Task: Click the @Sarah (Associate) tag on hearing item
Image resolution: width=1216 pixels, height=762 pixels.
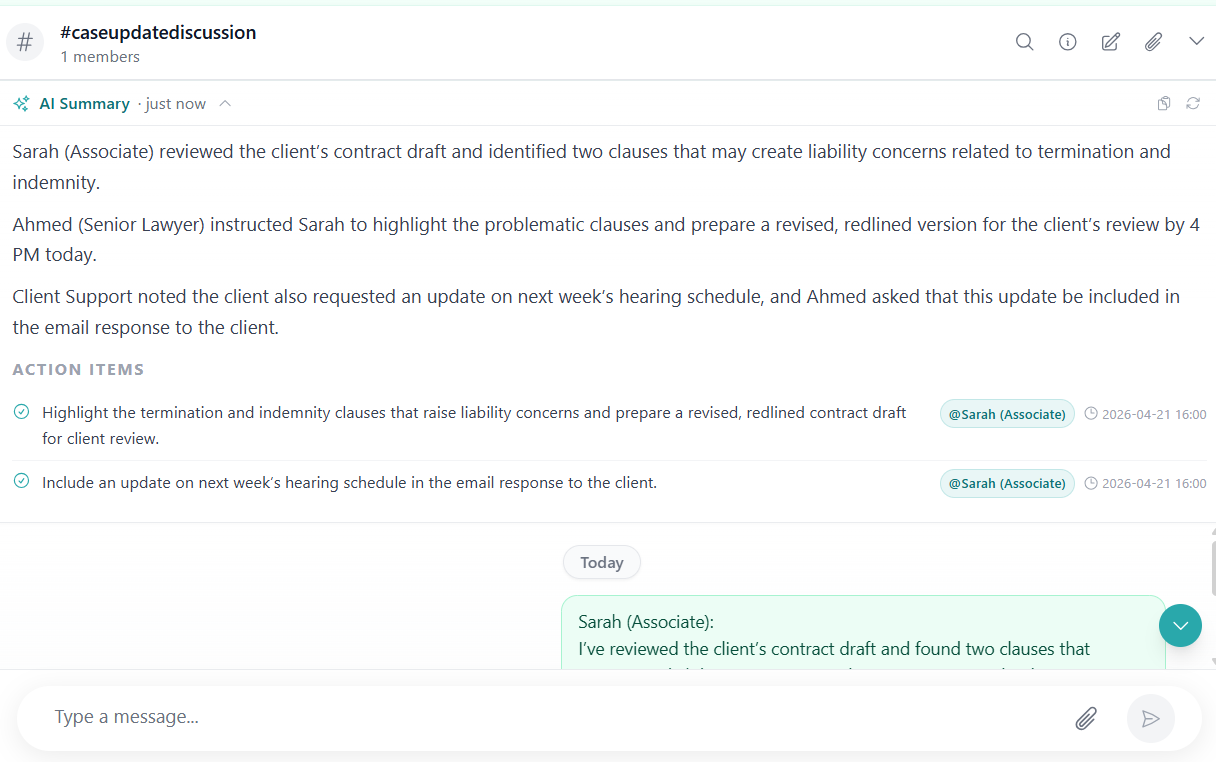Action: [x=1007, y=484]
